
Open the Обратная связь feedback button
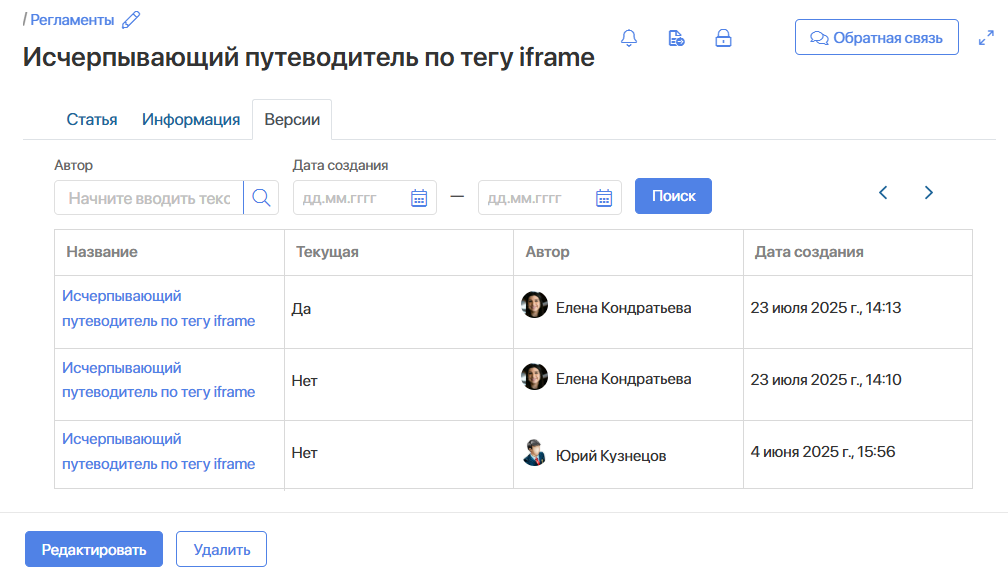click(876, 38)
